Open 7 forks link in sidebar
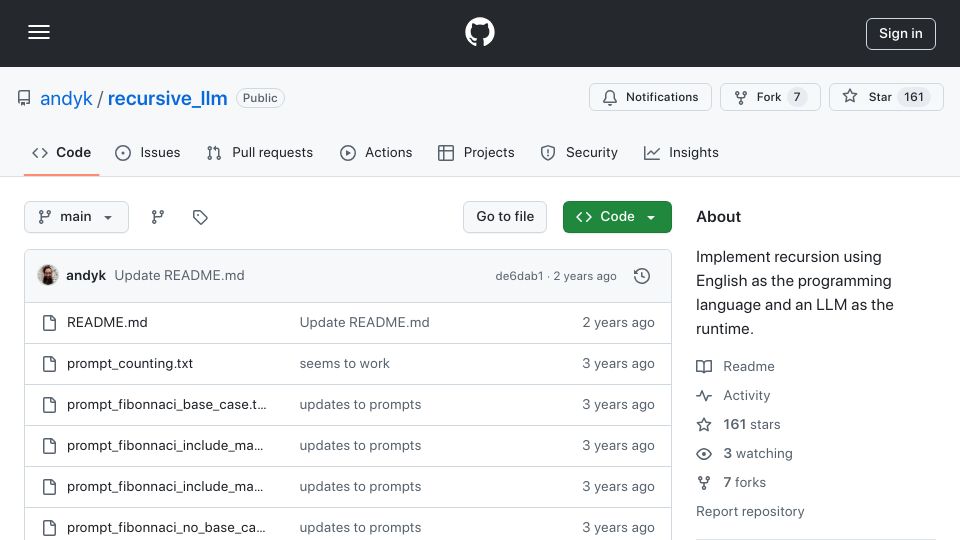960x540 pixels. 744,482
